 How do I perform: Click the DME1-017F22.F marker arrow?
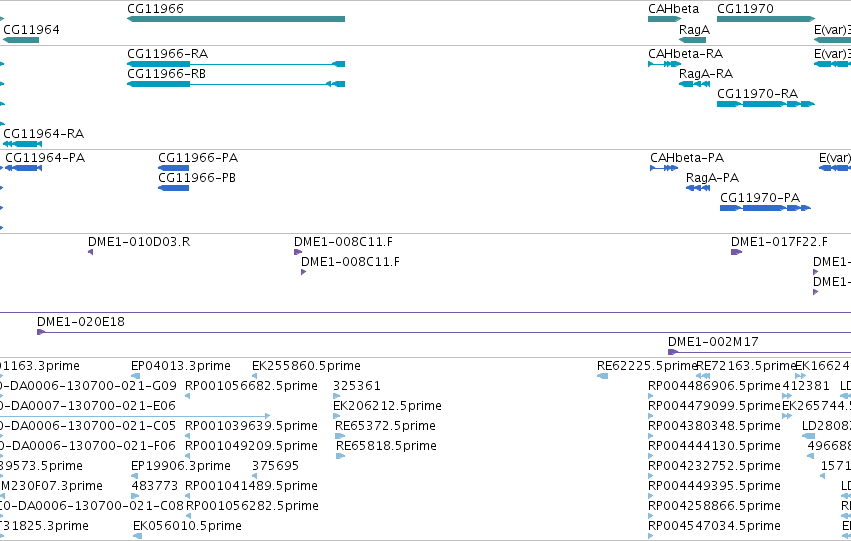tap(736, 252)
